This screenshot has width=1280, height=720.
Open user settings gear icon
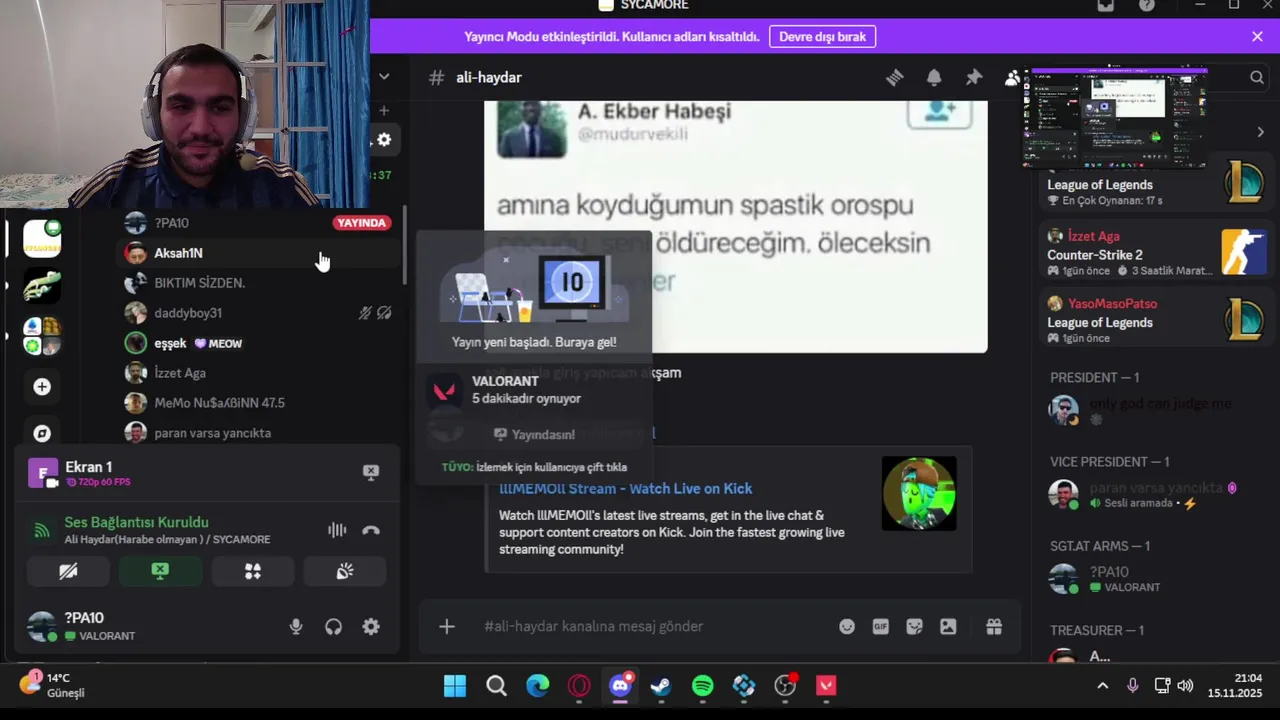[x=371, y=627]
